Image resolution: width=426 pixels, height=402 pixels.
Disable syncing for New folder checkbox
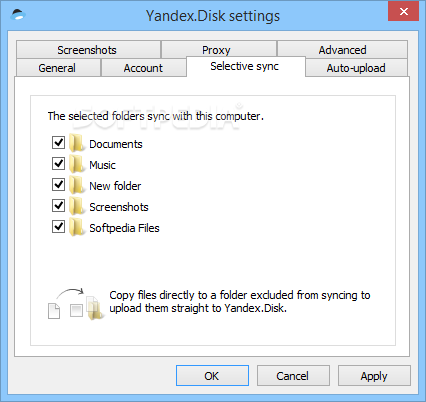pyautogui.click(x=59, y=184)
